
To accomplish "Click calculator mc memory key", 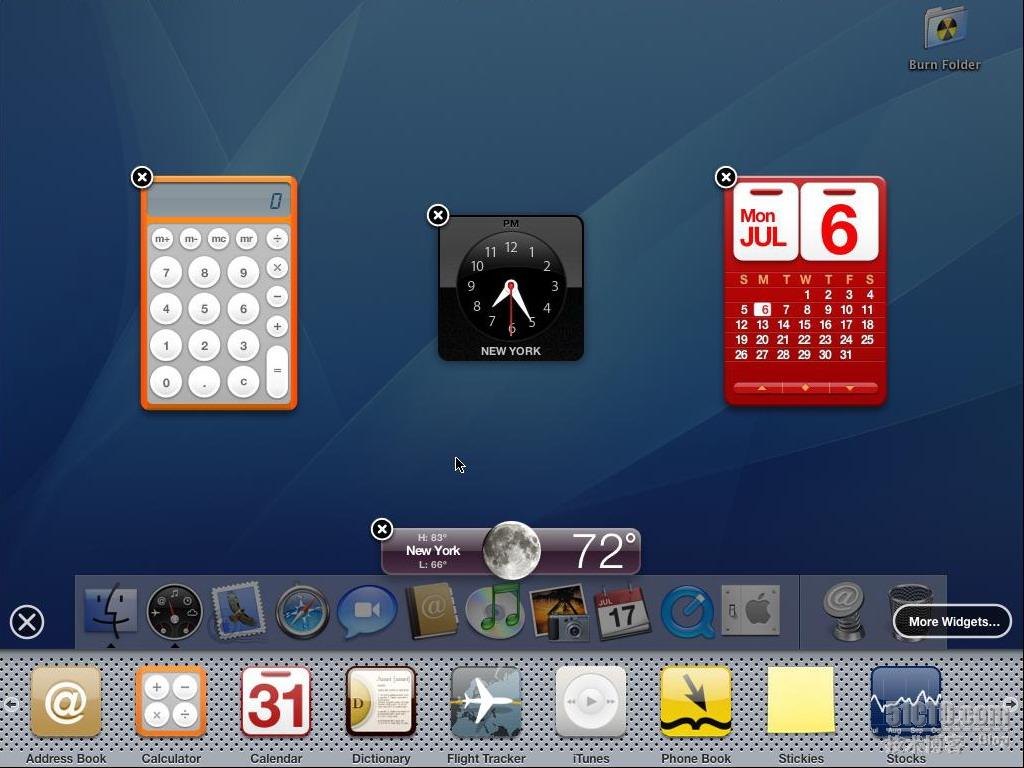I will (x=218, y=239).
